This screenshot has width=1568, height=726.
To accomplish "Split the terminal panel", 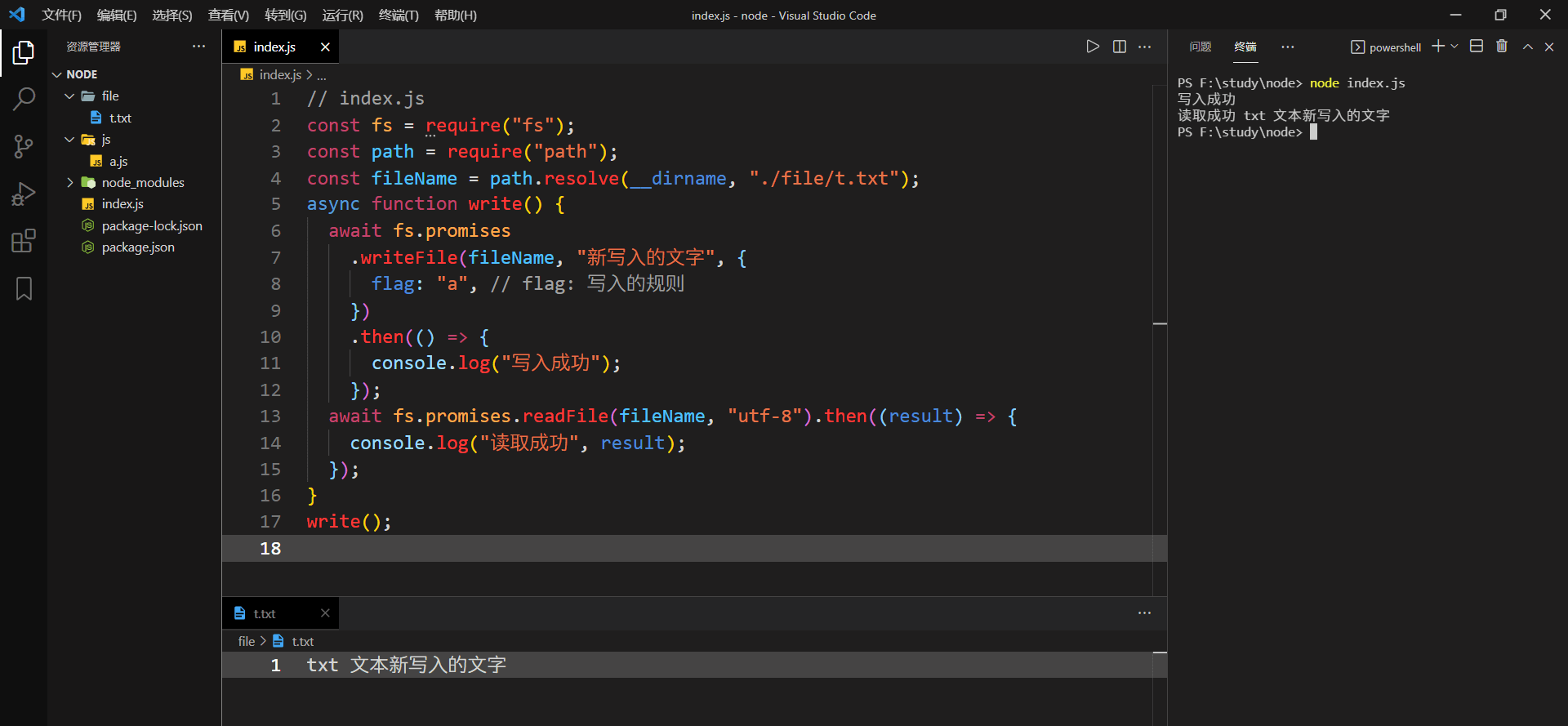I will click(1477, 47).
